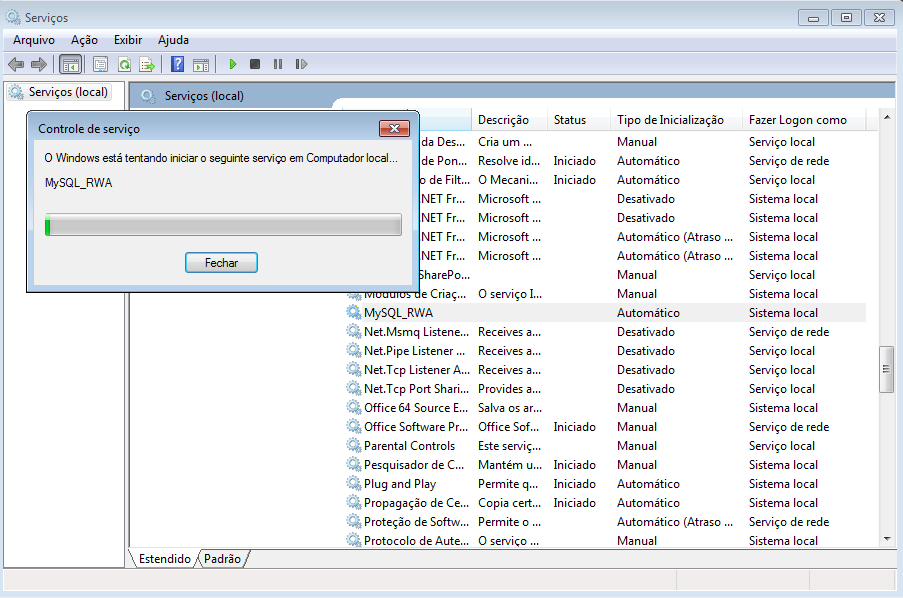Click Iniciado status of Plug and Play

[574, 484]
